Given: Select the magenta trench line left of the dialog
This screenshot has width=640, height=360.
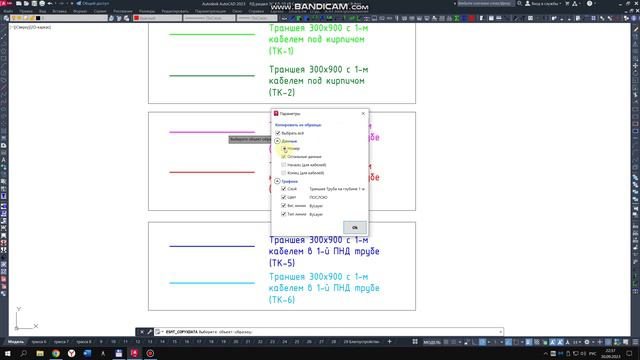Looking at the screenshot, I should click(212, 132).
